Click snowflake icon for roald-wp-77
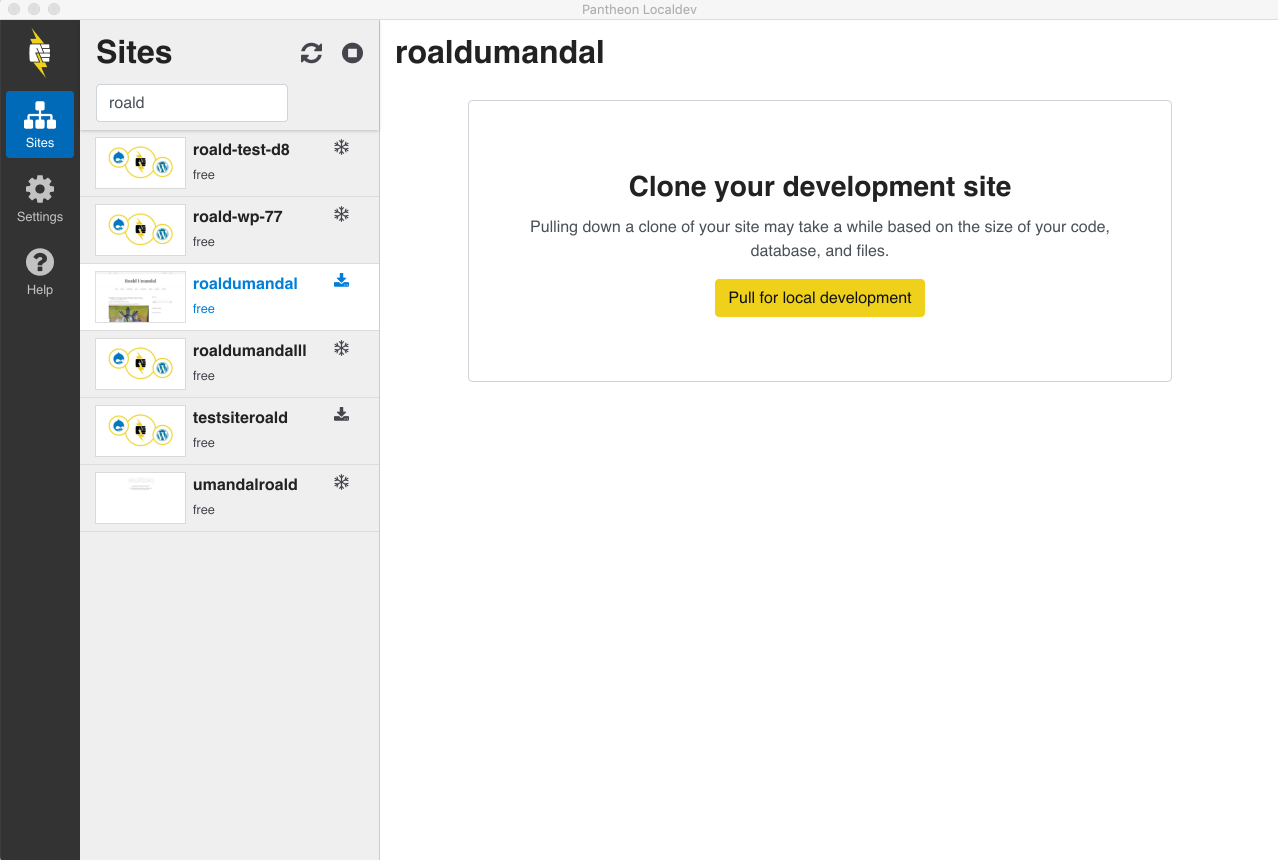 click(x=341, y=215)
